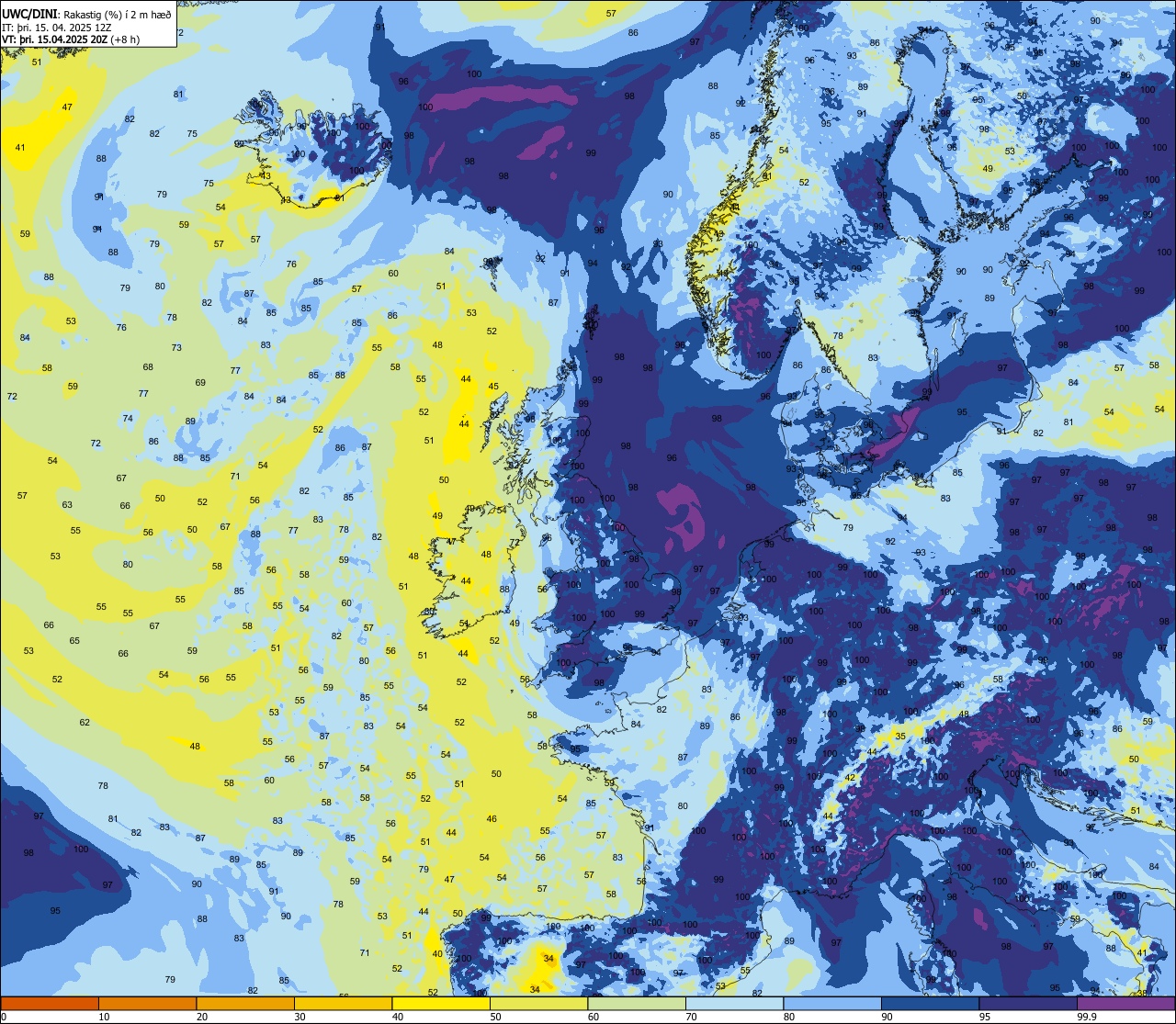Click the dark blue 90–95 legend segment
The height and width of the screenshot is (1024, 1176).
tap(930, 1003)
